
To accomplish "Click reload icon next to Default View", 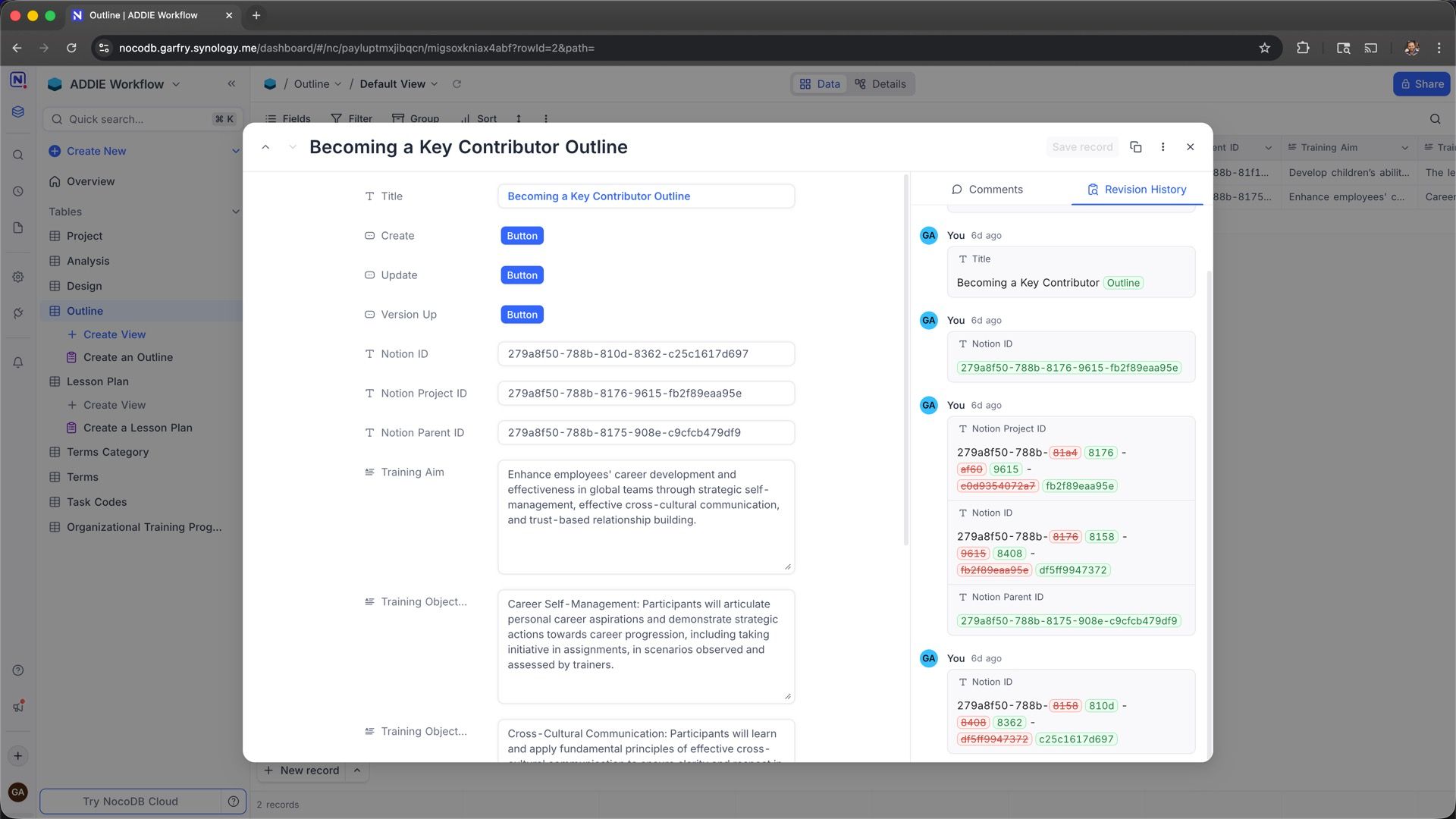I will (457, 84).
